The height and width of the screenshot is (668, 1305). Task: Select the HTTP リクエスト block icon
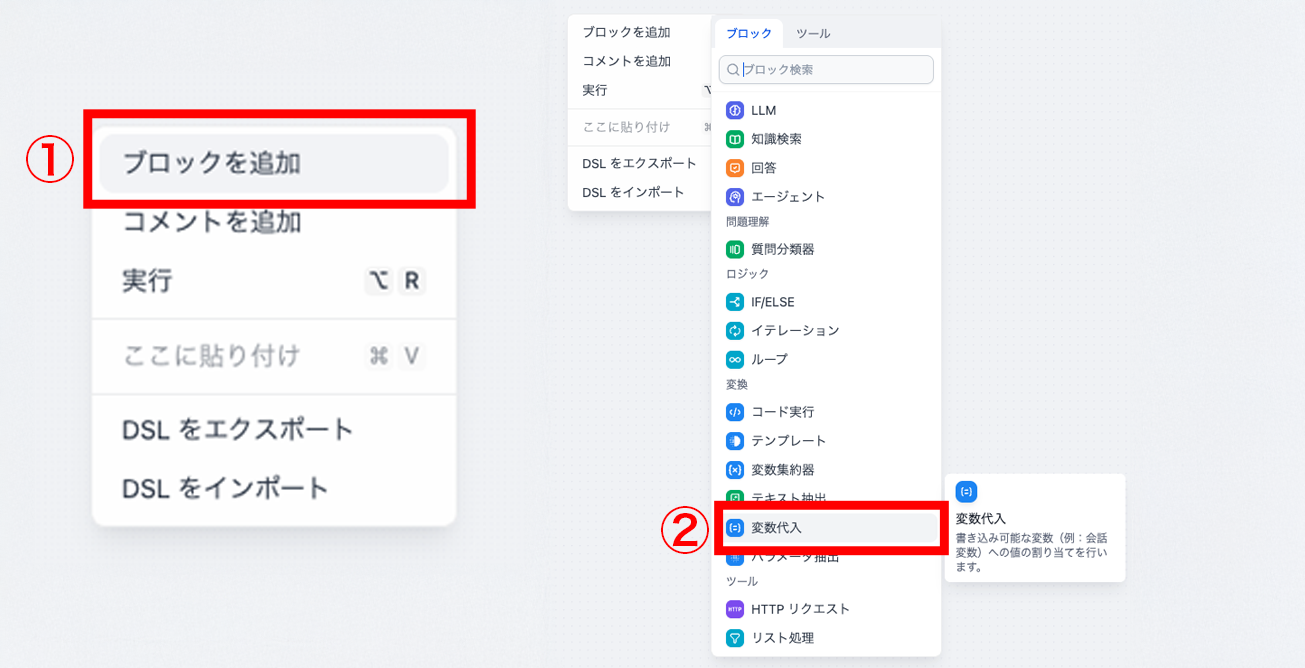[x=735, y=609]
